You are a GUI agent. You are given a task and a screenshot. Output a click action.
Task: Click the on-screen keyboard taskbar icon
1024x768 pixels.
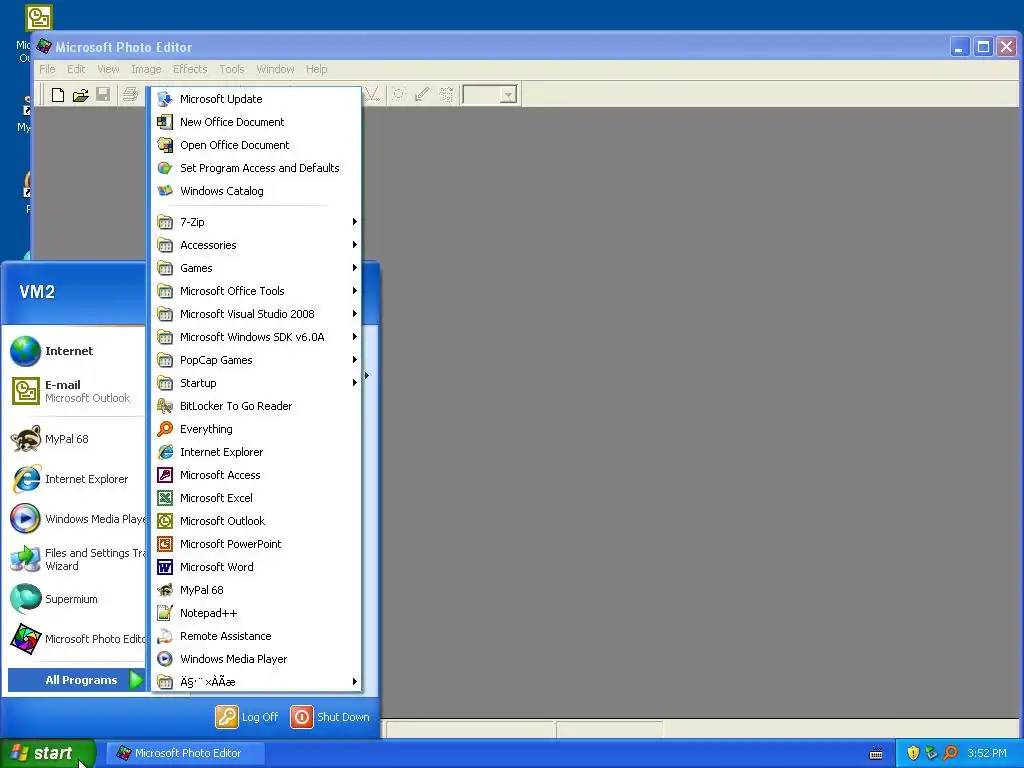click(876, 754)
